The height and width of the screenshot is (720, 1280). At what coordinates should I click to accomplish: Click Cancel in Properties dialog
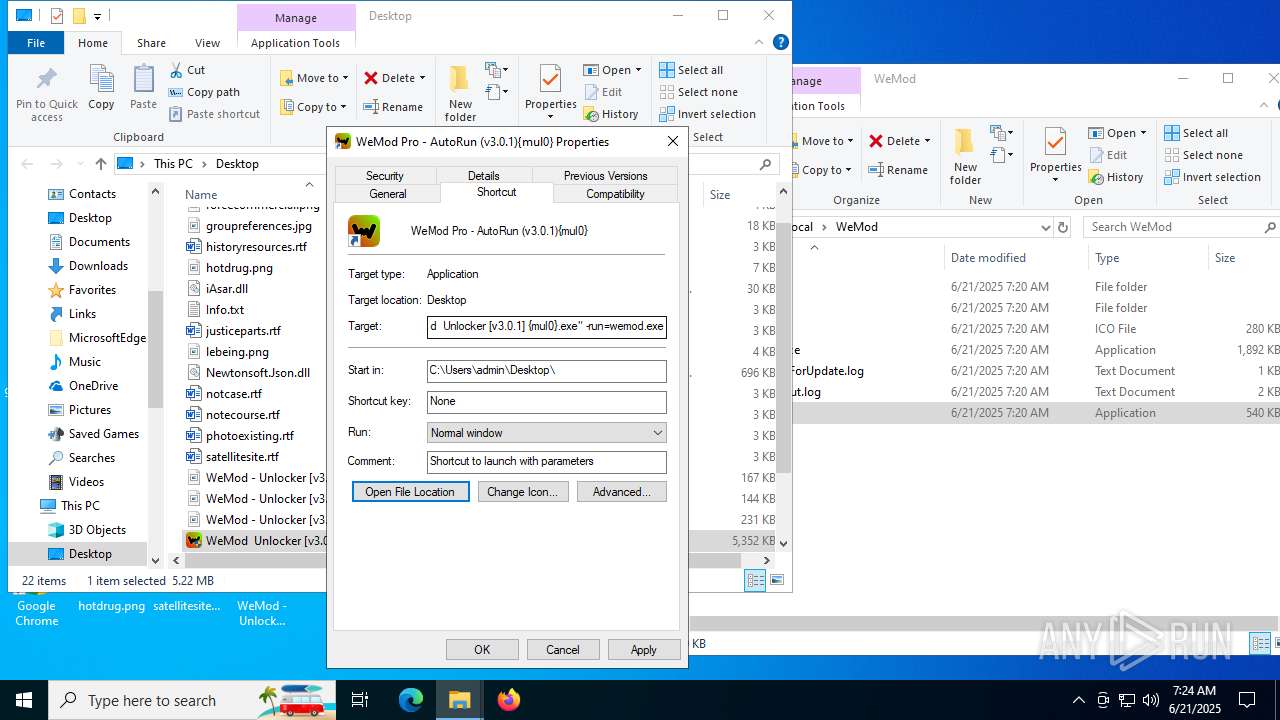point(563,650)
